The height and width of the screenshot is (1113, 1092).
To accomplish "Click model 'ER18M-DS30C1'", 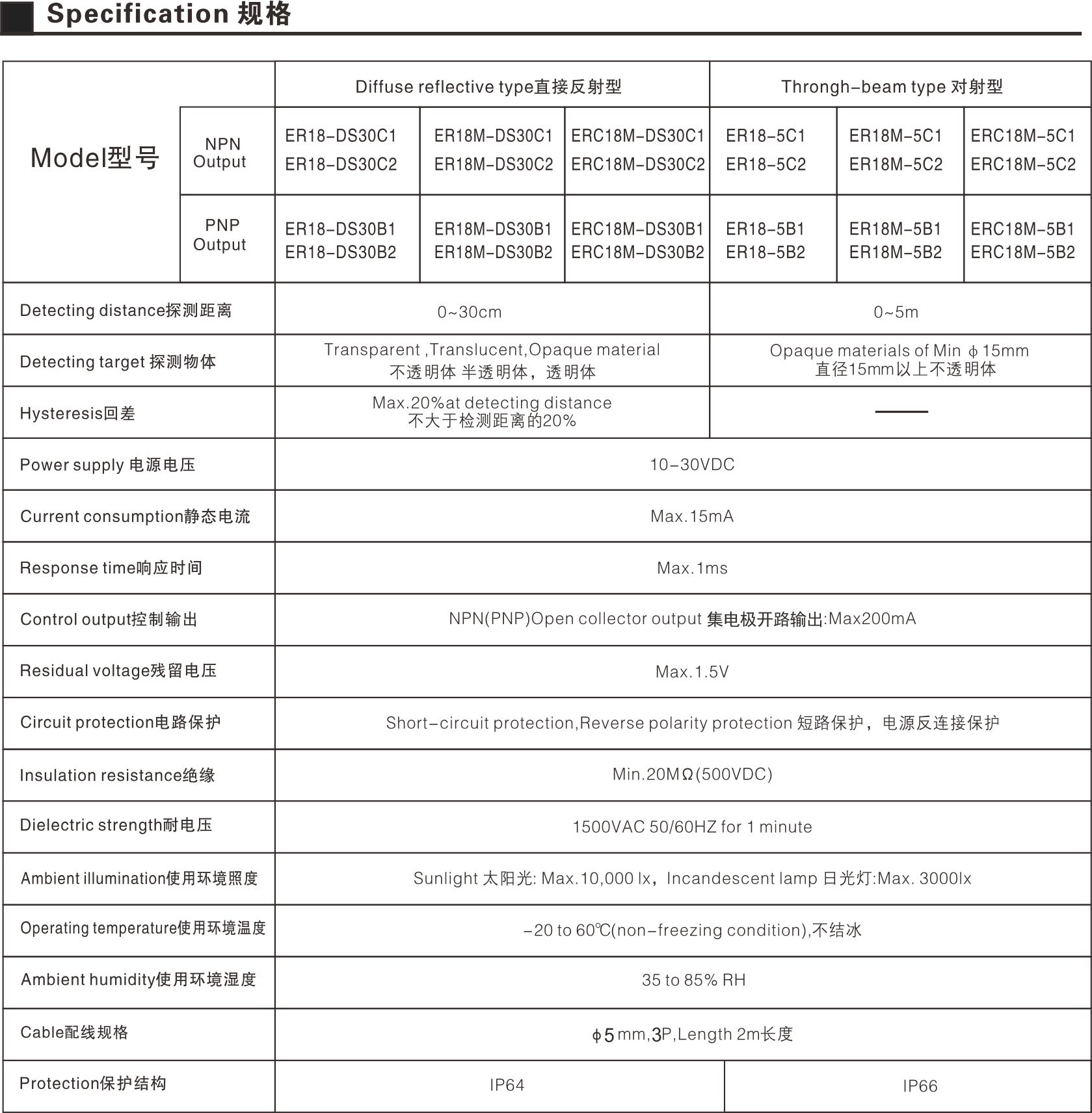I will (x=493, y=136).
